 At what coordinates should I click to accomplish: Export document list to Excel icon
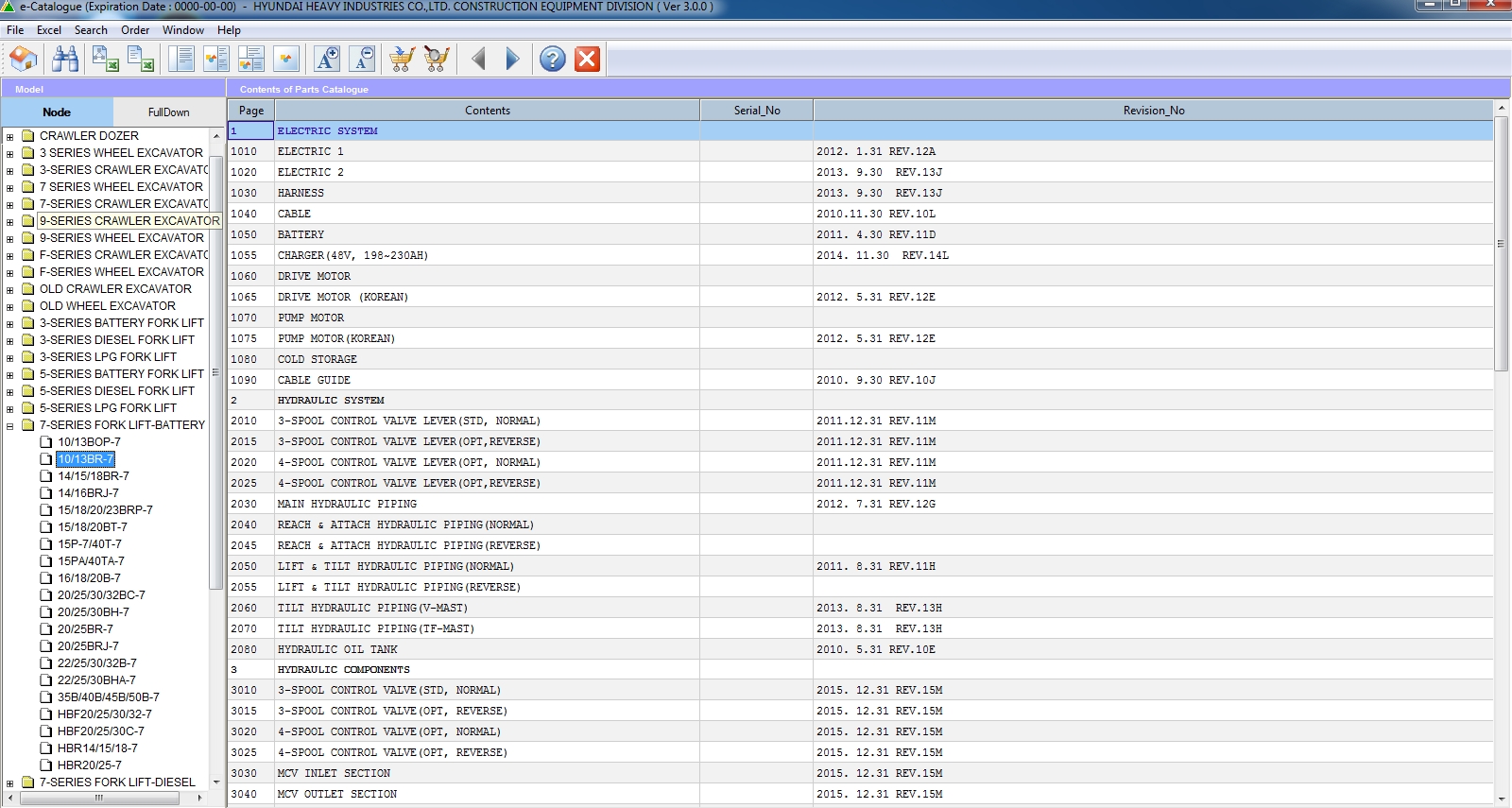pos(141,60)
